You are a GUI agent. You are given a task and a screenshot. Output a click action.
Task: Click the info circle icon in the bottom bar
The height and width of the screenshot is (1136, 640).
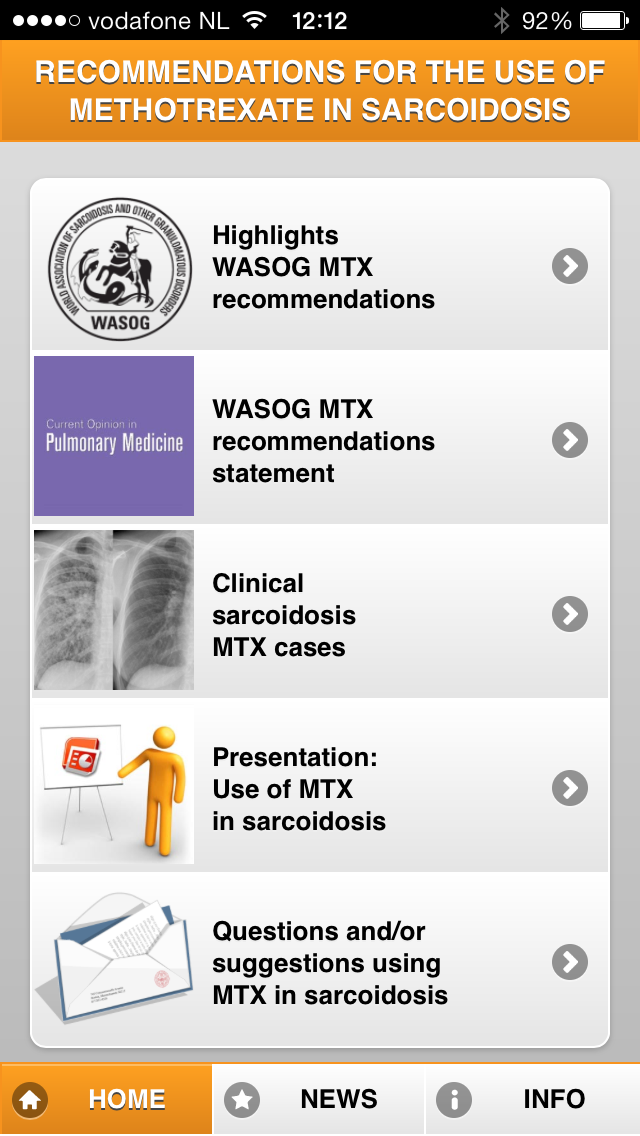454,1100
